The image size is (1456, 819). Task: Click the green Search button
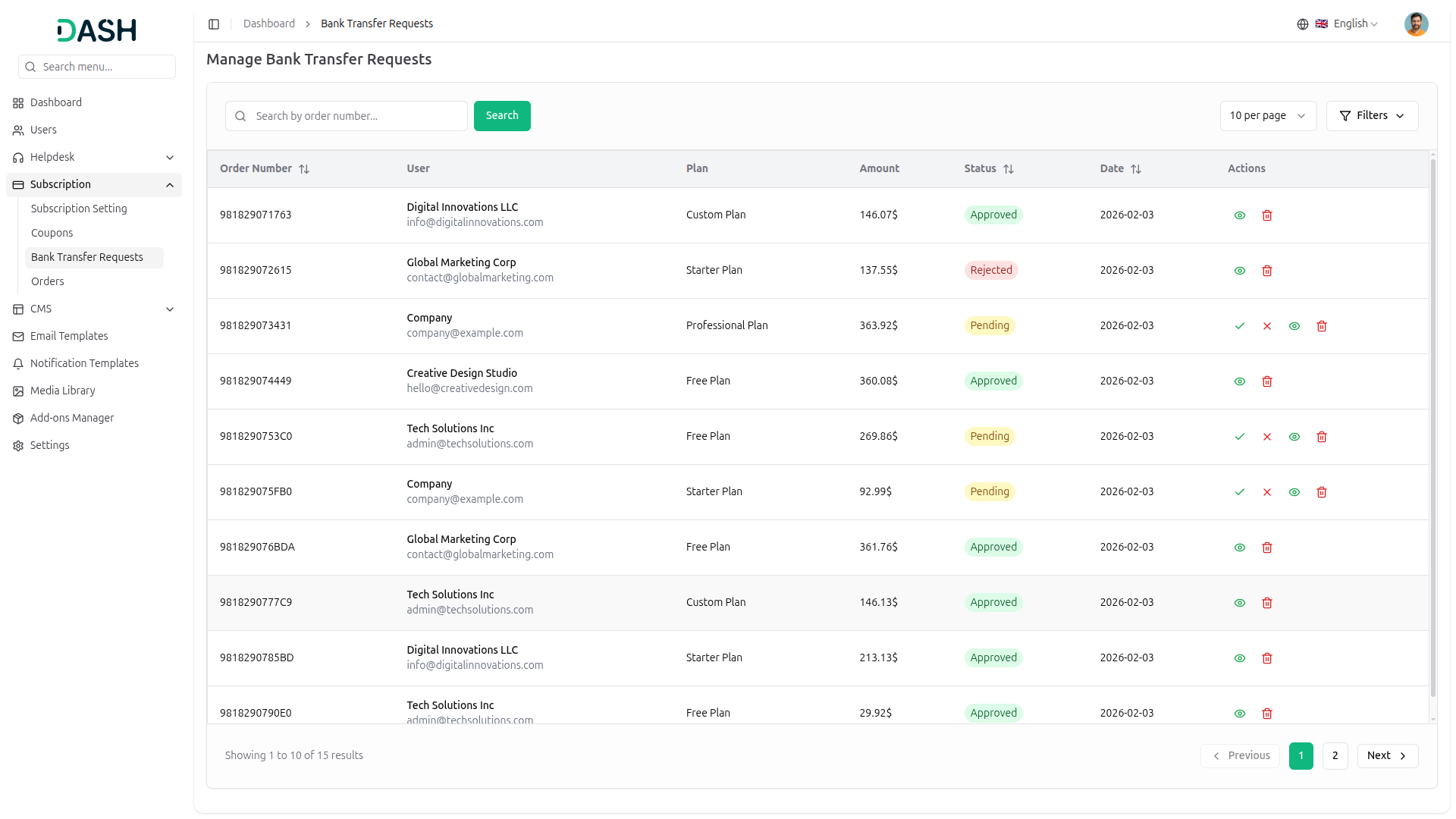pos(501,116)
